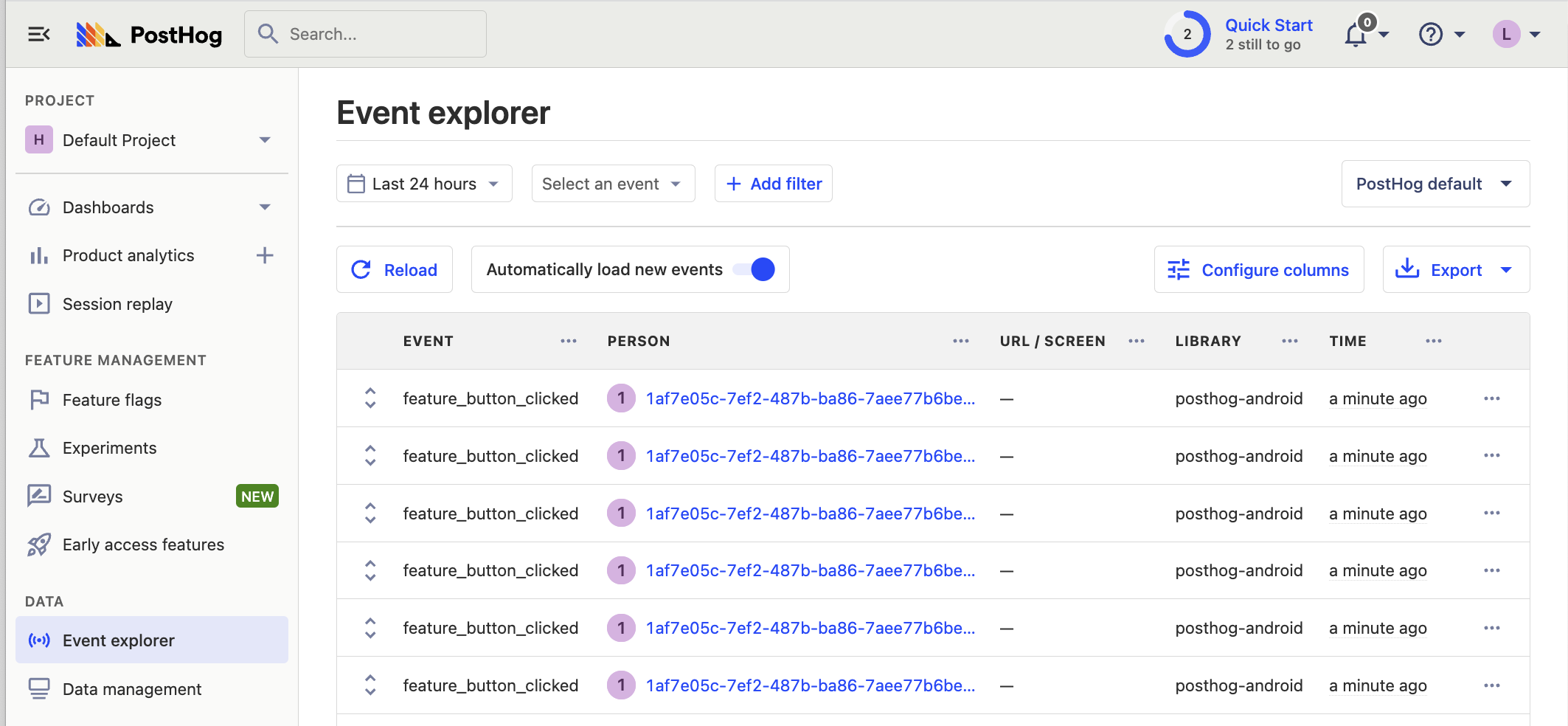Screen dimensions: 1568x726
Task: Open Session replay from sidebar
Action: click(x=117, y=304)
